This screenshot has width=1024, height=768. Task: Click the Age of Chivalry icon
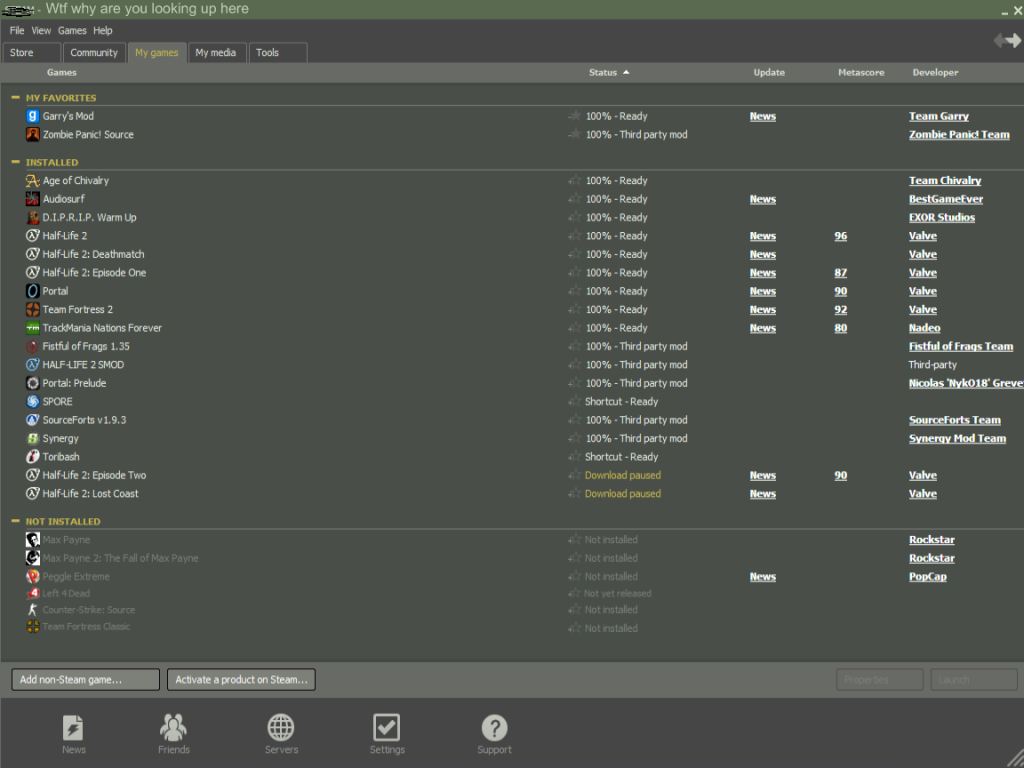[x=33, y=180]
